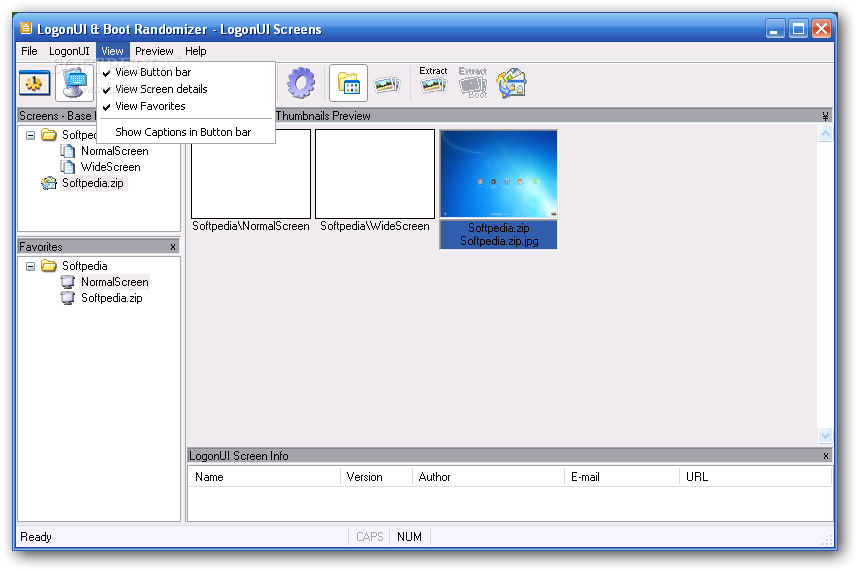Select Softpedia folder label in Favorites tree

84,266
